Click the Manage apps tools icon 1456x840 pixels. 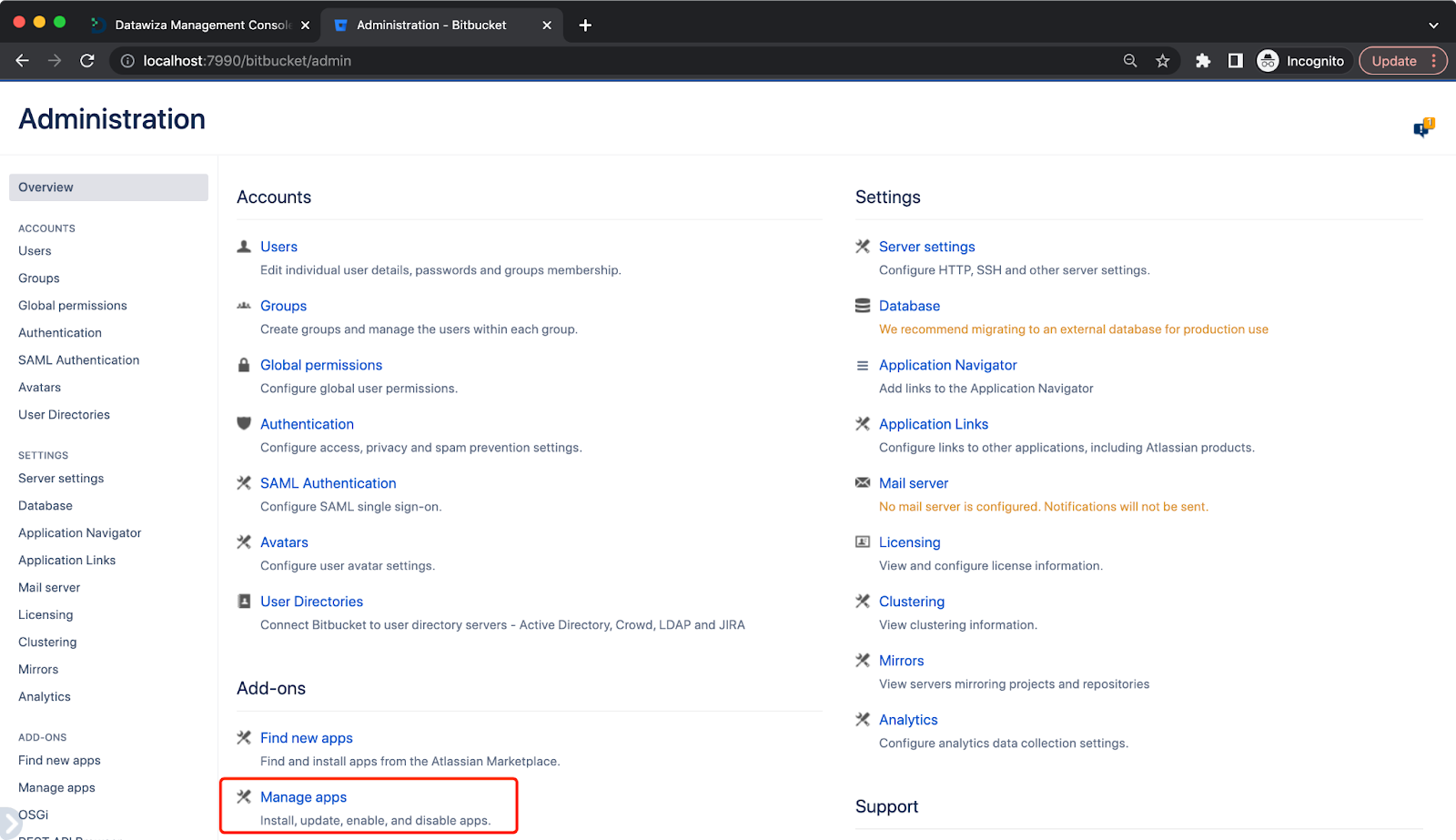(244, 797)
